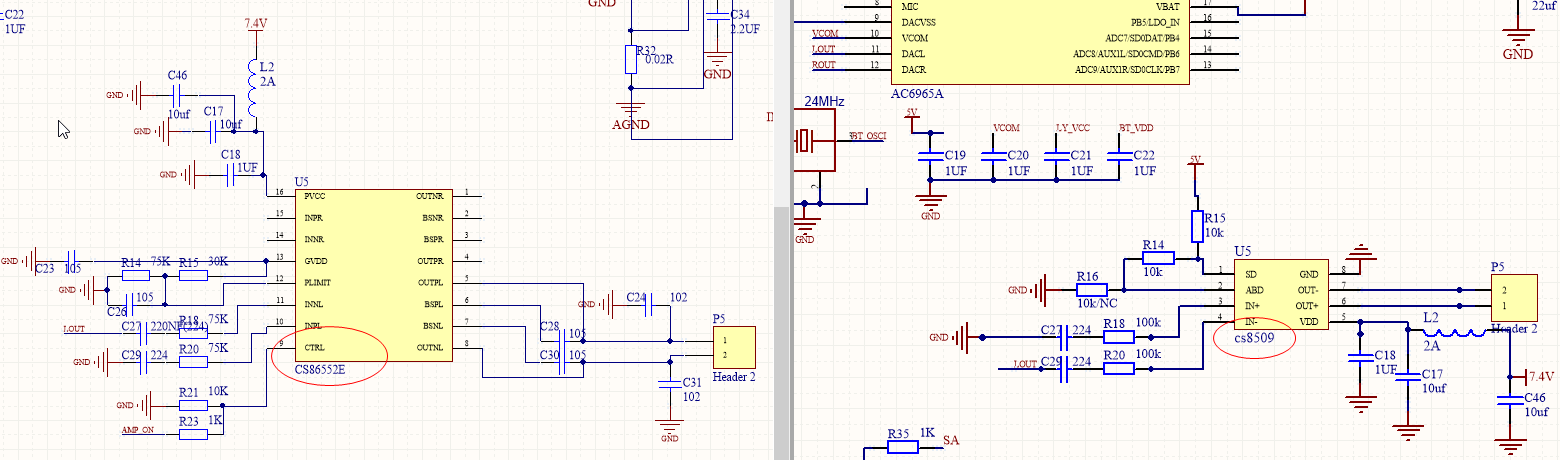Click the BSNR pin label
Screen dimensions: 1560x460
pos(432,218)
